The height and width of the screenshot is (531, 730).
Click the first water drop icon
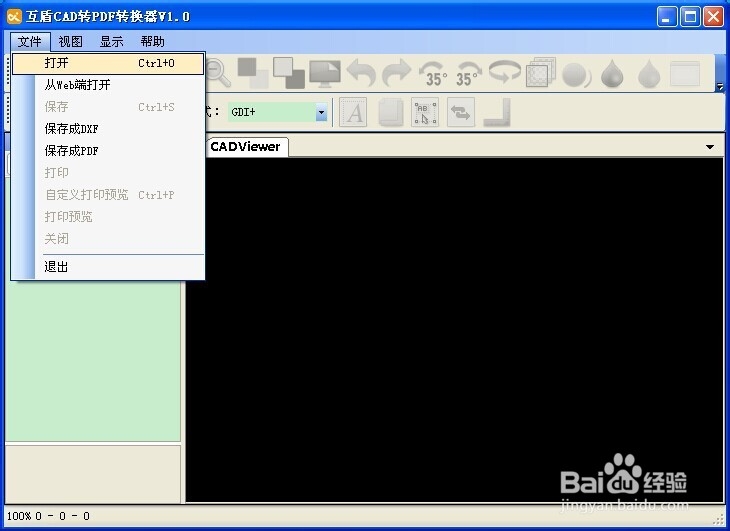pyautogui.click(x=612, y=74)
